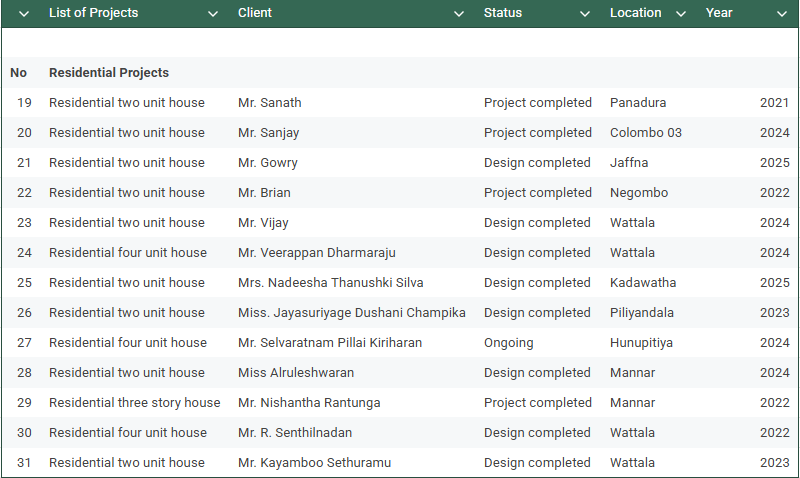800x478 pixels.
Task: Select the Mr. Veerappan Dharmaraju cell
Action: pos(316,253)
